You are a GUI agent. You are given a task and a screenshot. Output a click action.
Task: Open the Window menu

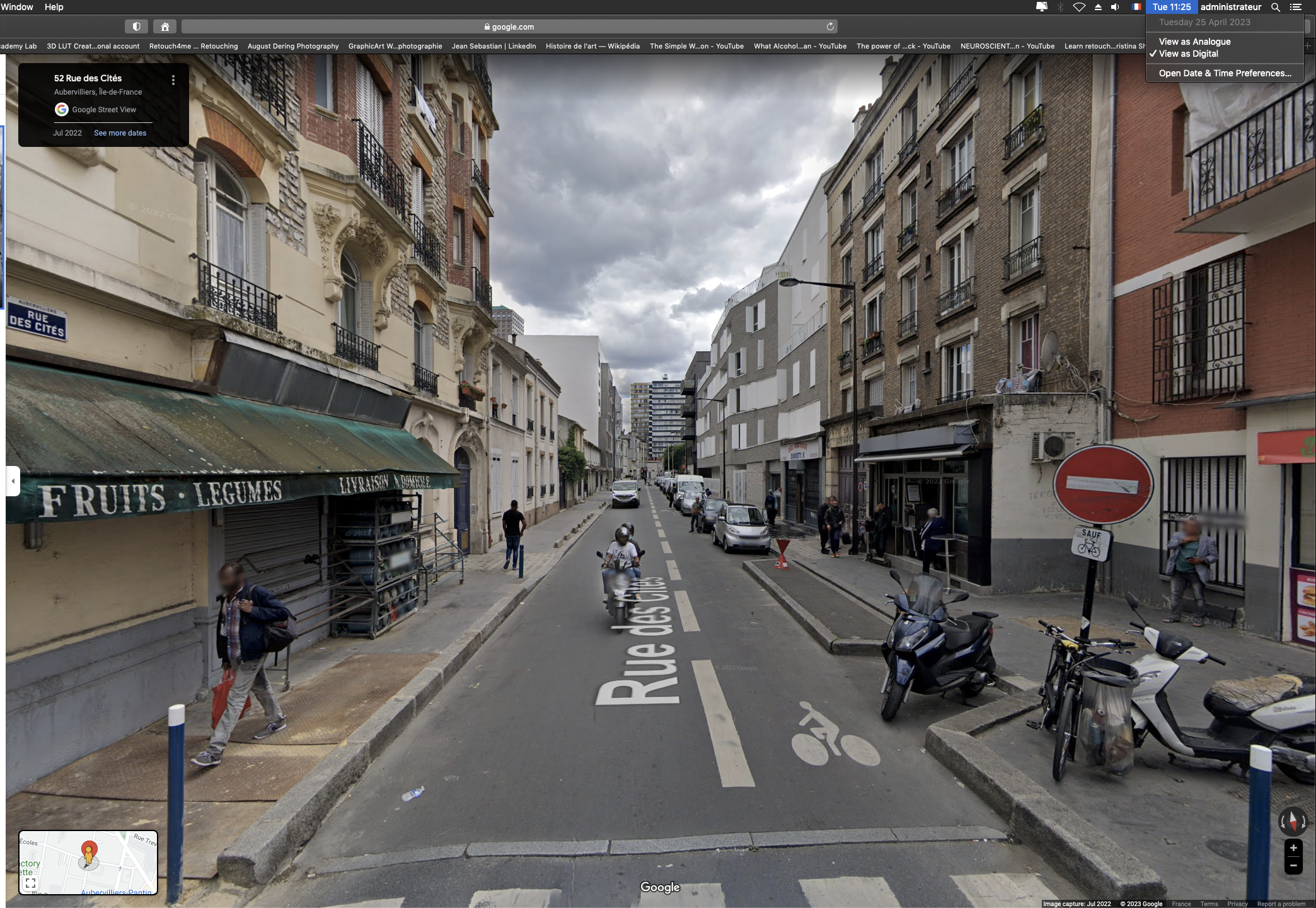point(17,7)
